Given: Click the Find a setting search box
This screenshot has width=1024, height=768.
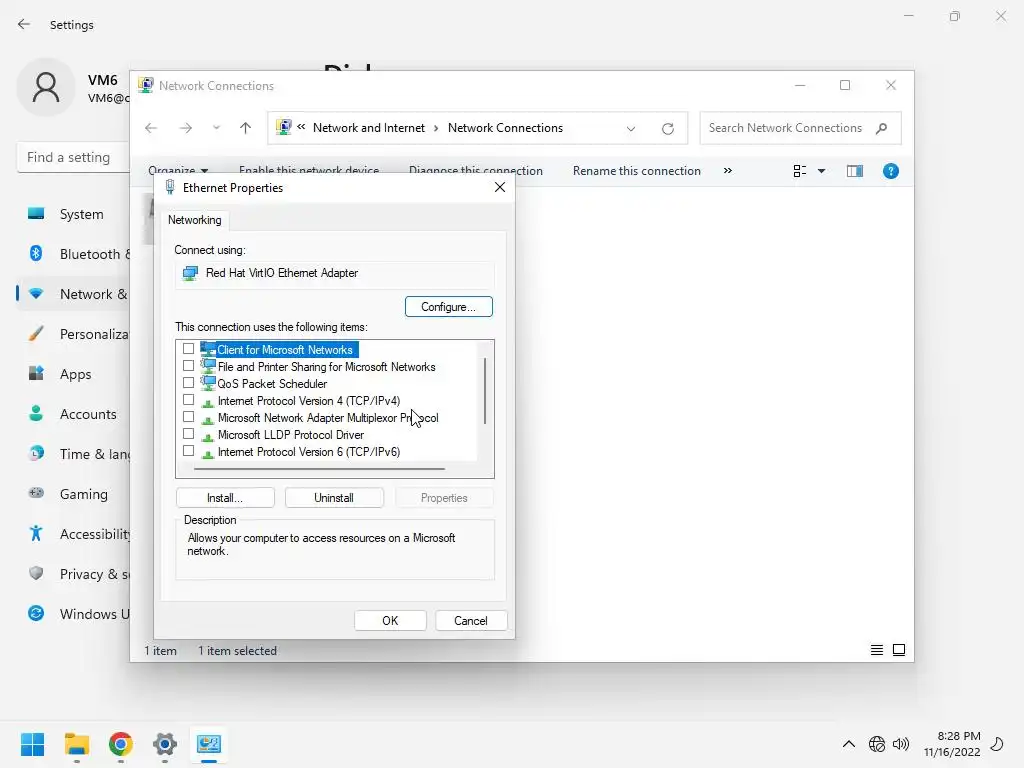Looking at the screenshot, I should tap(73, 157).
